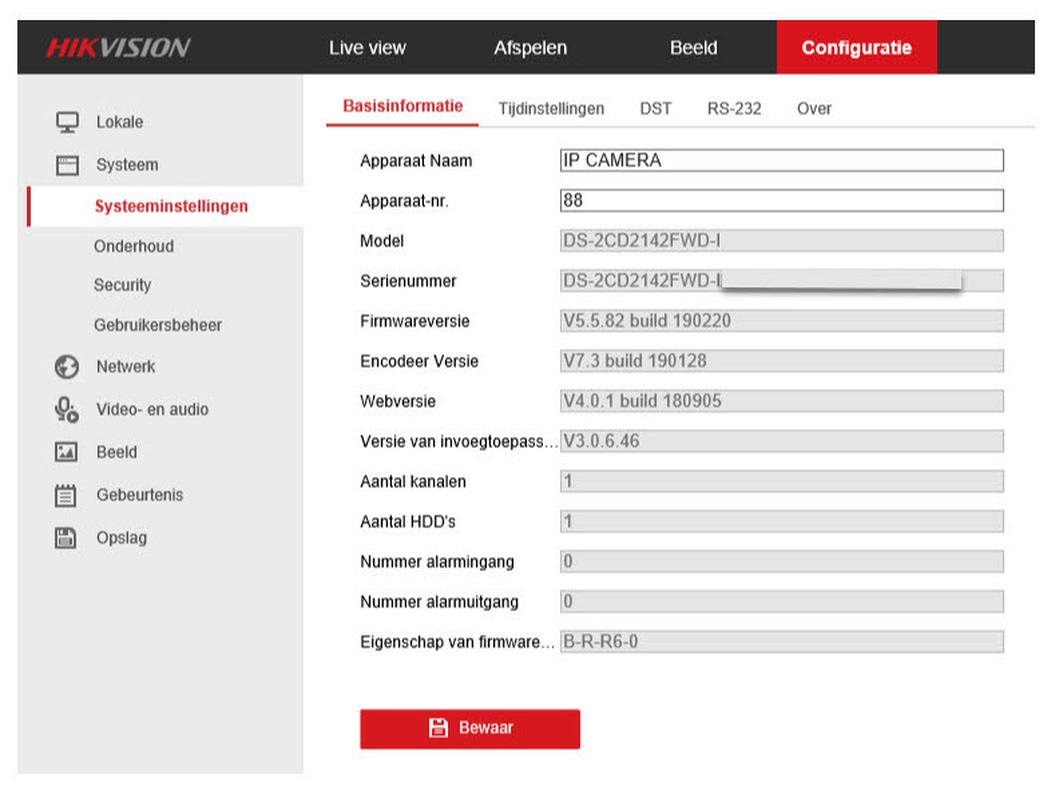Click the Aantal kanalen field
This screenshot has width=1051, height=786.
click(x=782, y=481)
